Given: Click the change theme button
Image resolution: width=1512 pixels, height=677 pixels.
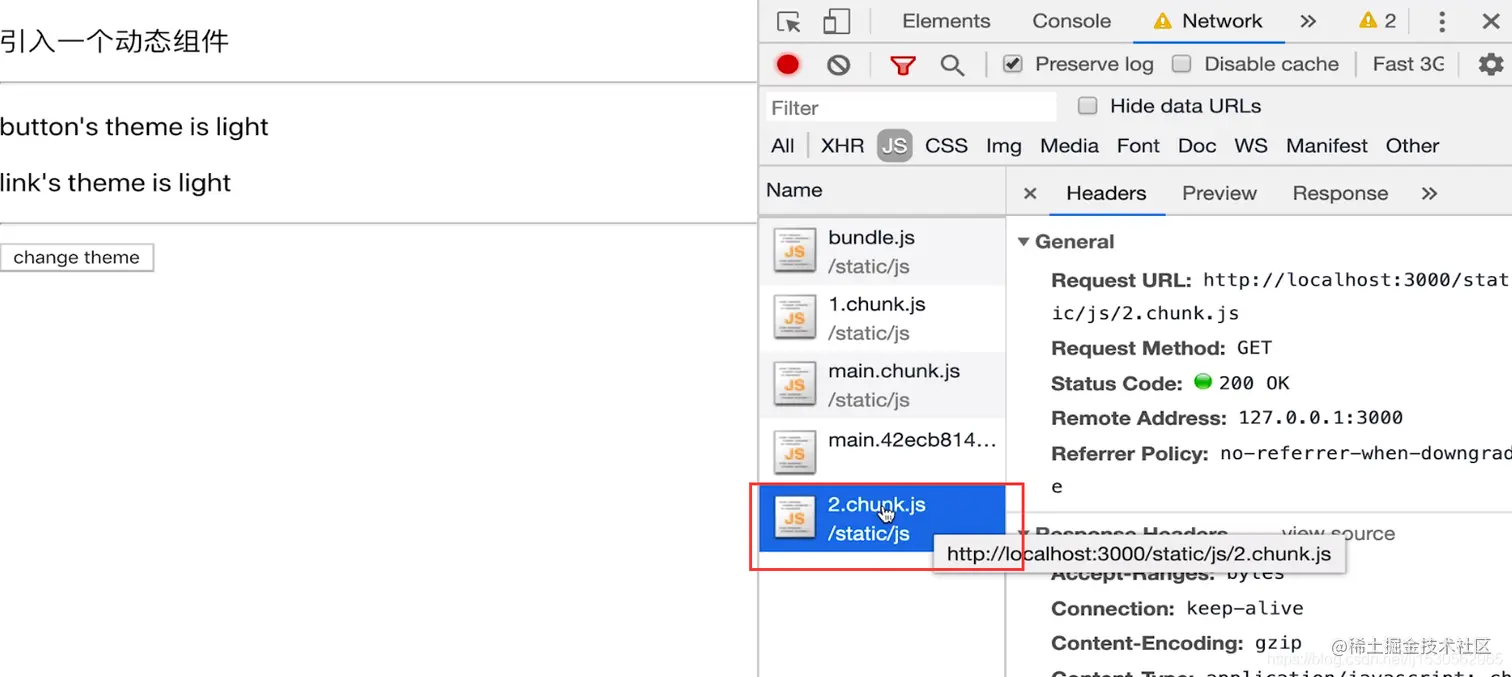Looking at the screenshot, I should (77, 257).
